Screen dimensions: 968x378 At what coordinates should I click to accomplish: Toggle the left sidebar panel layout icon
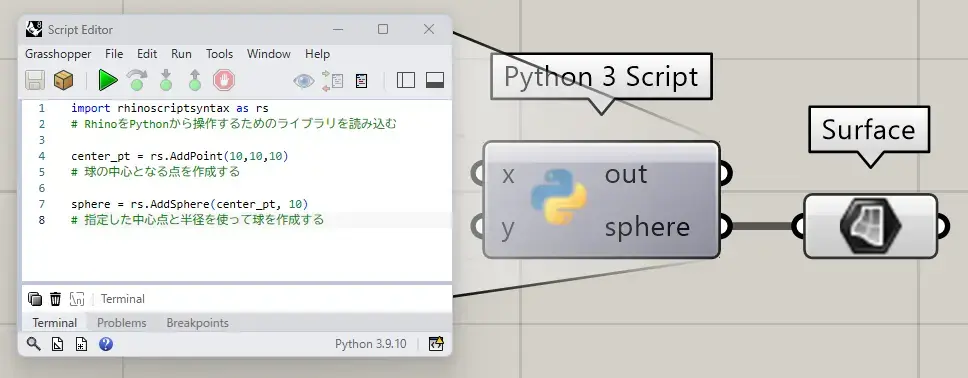[x=406, y=80]
